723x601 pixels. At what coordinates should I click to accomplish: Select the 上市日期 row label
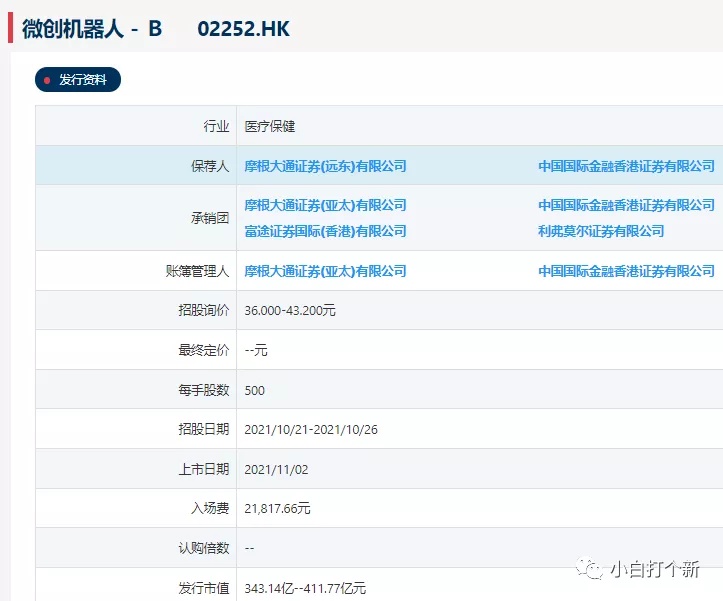(x=204, y=470)
